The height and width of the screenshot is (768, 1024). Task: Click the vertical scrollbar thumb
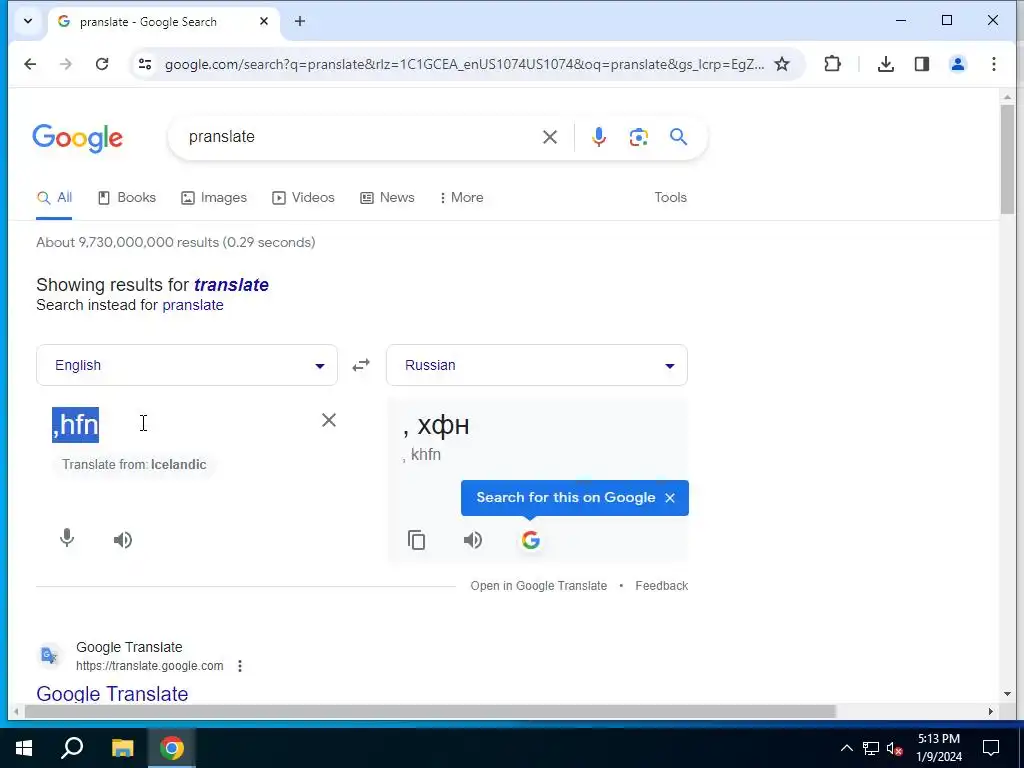(1007, 159)
